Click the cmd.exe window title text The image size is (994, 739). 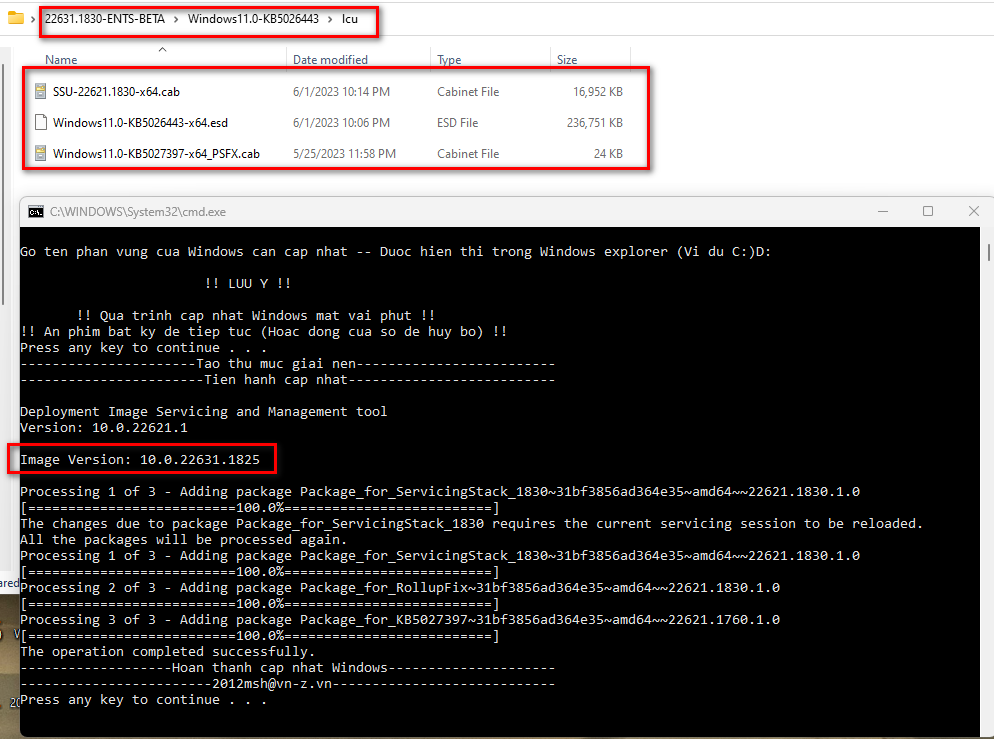pos(138,212)
